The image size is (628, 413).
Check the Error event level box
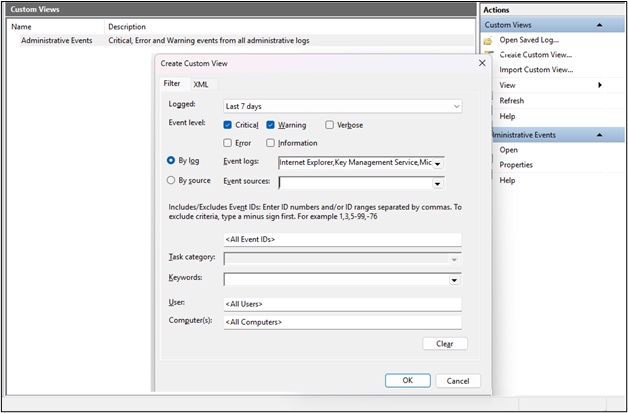(228, 143)
